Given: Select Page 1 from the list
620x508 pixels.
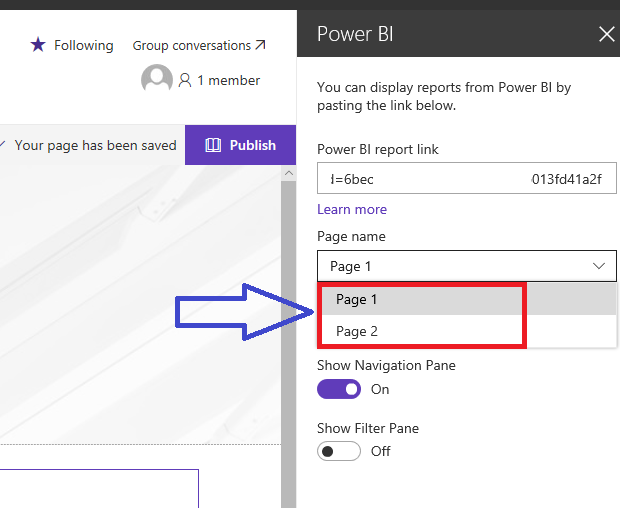Looking at the screenshot, I should point(469,299).
